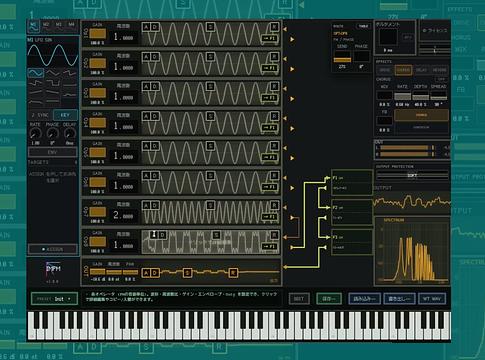Select the sawtooth LFO waveform shape

pyautogui.click(x=70, y=72)
